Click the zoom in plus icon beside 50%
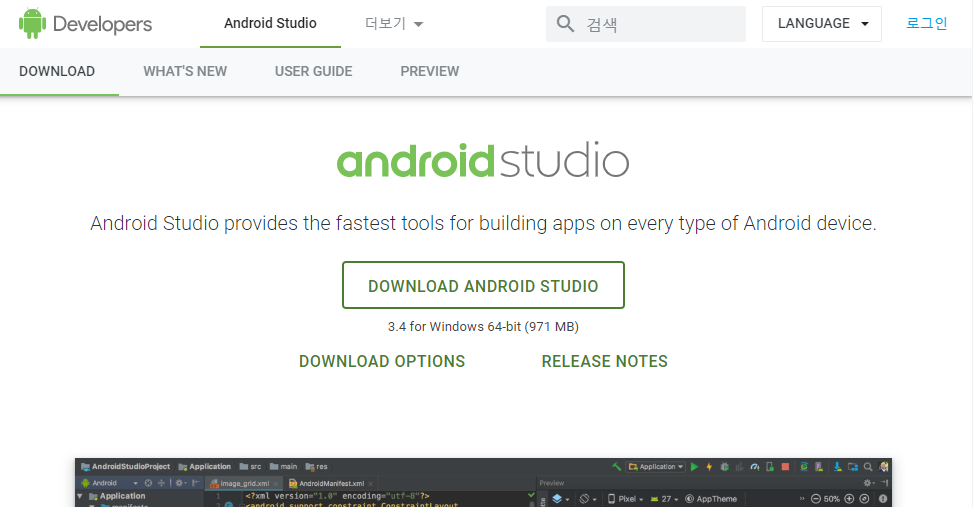 pyautogui.click(x=849, y=499)
